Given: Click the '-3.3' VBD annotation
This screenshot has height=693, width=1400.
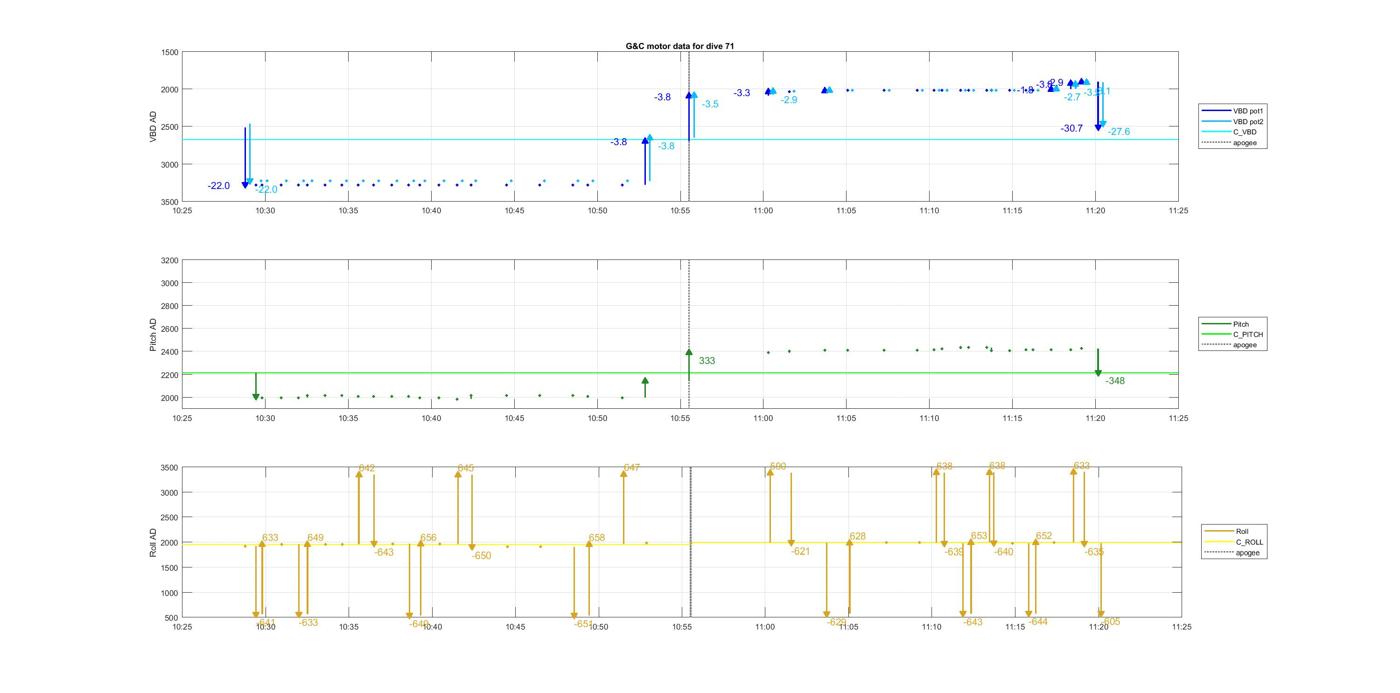Looking at the screenshot, I should tap(741, 93).
